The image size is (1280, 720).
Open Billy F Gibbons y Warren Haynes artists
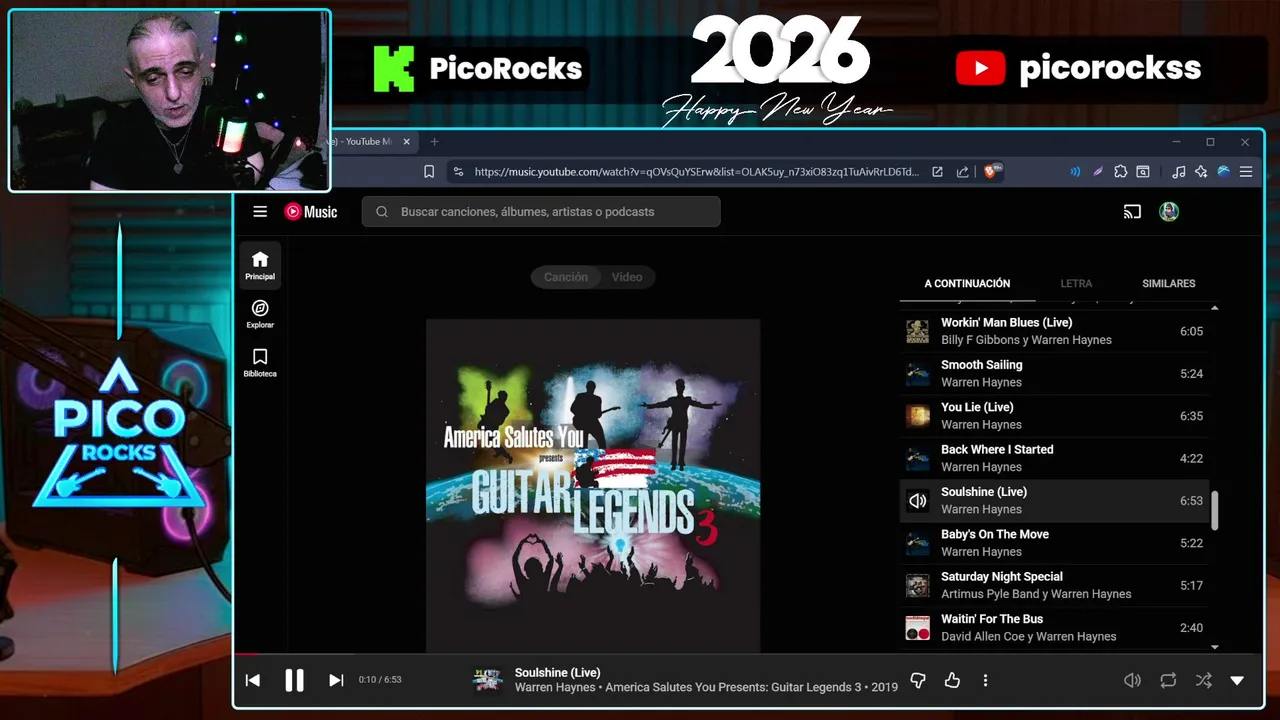[1026, 340]
